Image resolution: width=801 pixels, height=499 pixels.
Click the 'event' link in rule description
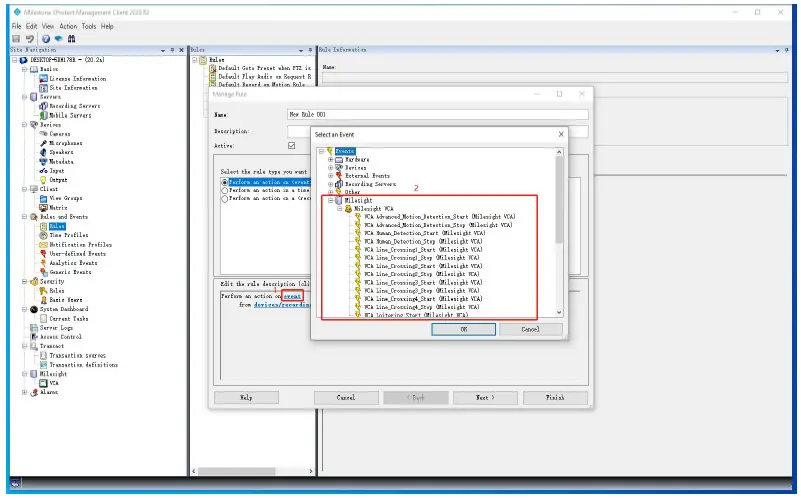[x=292, y=296]
